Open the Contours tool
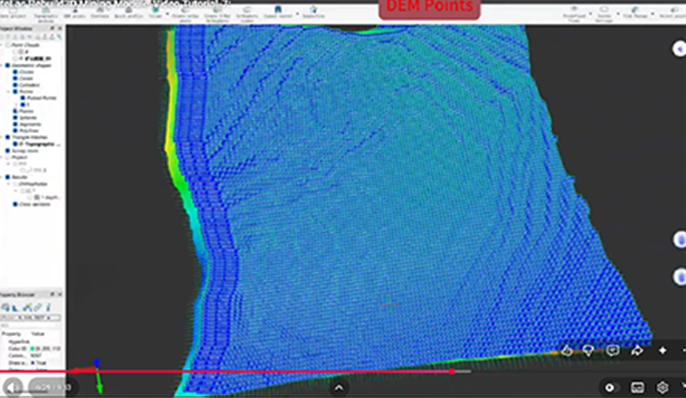686x398 pixels. click(100, 13)
